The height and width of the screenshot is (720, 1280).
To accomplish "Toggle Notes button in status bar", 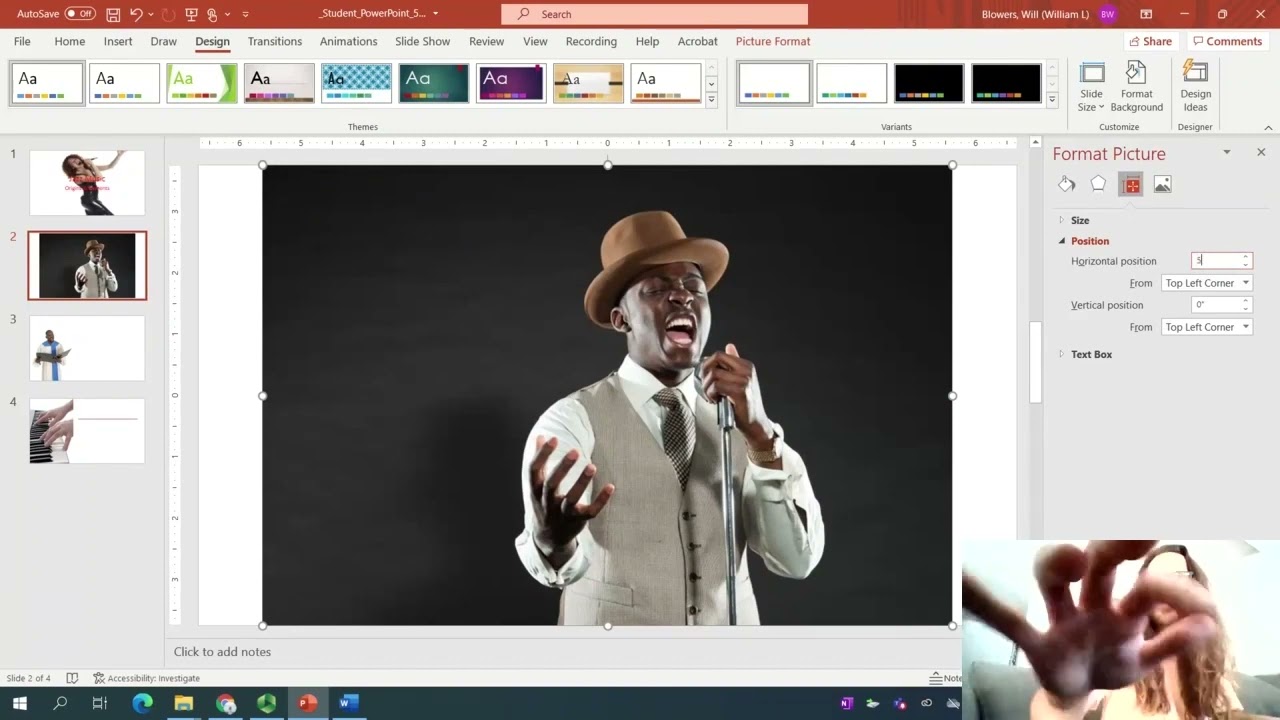I will point(945,678).
